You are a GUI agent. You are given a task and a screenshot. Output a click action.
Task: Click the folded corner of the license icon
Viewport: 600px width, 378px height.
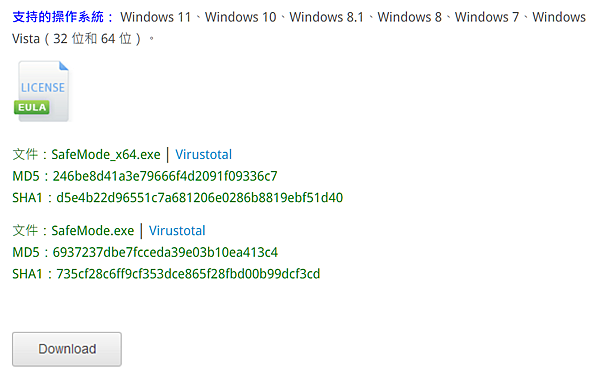63,66
